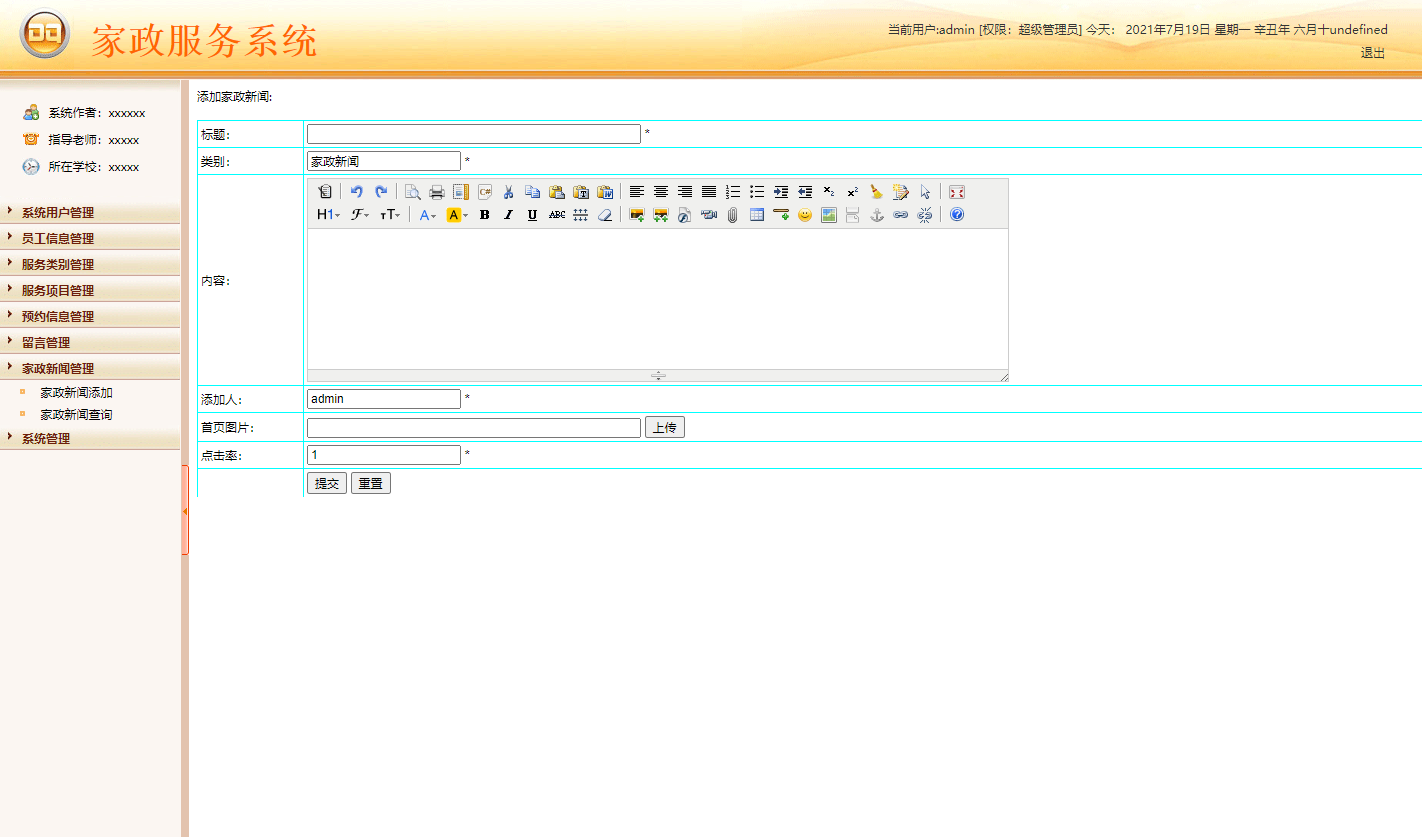Toggle the bulleted list formatting
The width and height of the screenshot is (1422, 837).
757,191
